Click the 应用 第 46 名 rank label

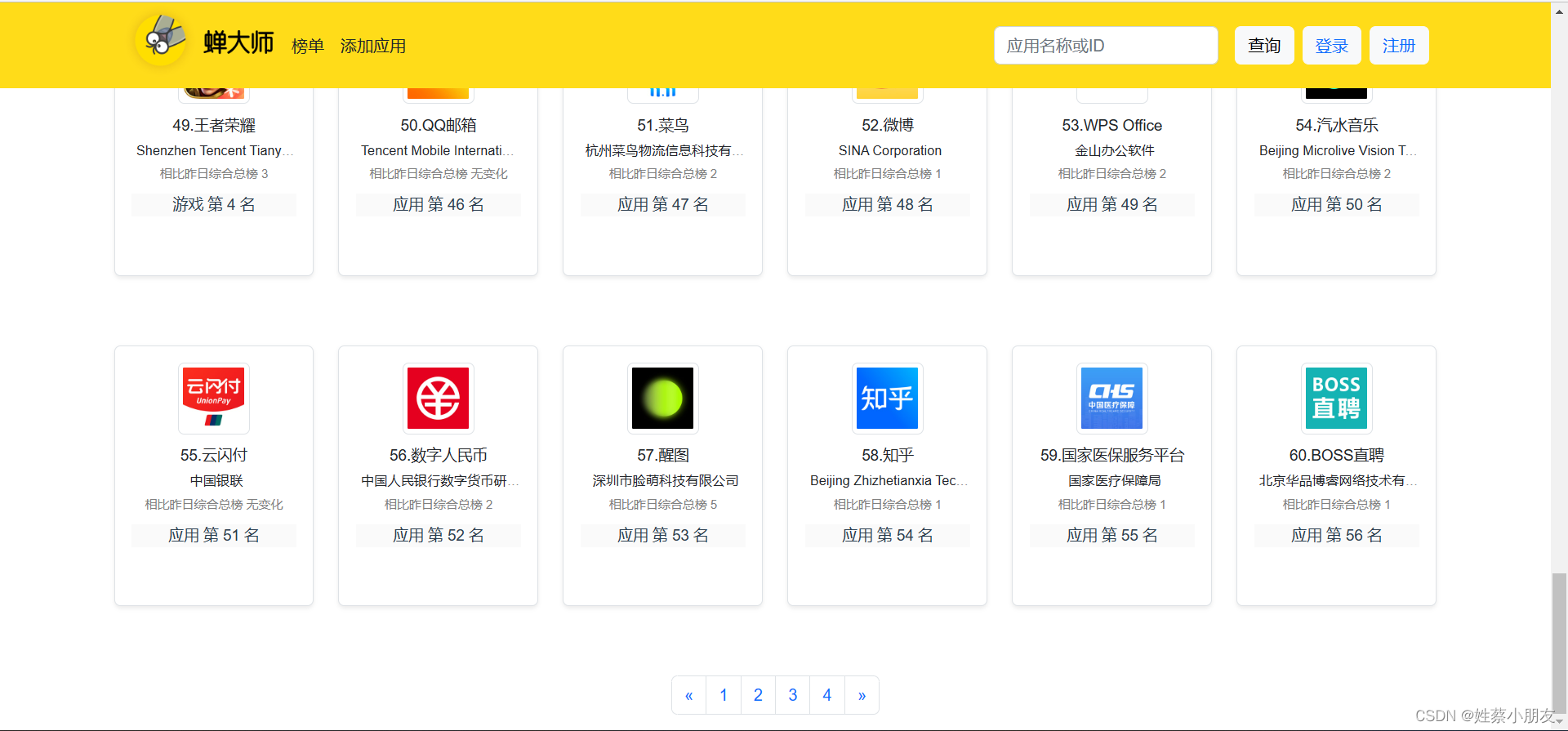(439, 204)
